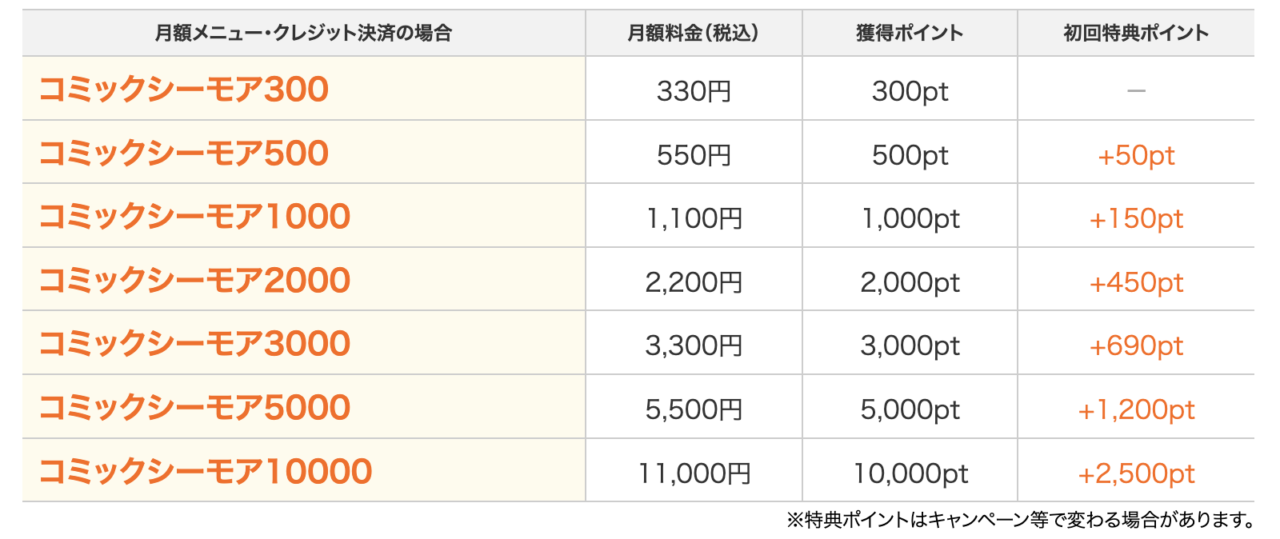
Task: Choose the コミックシーモア2000 plan
Action: [x=194, y=281]
